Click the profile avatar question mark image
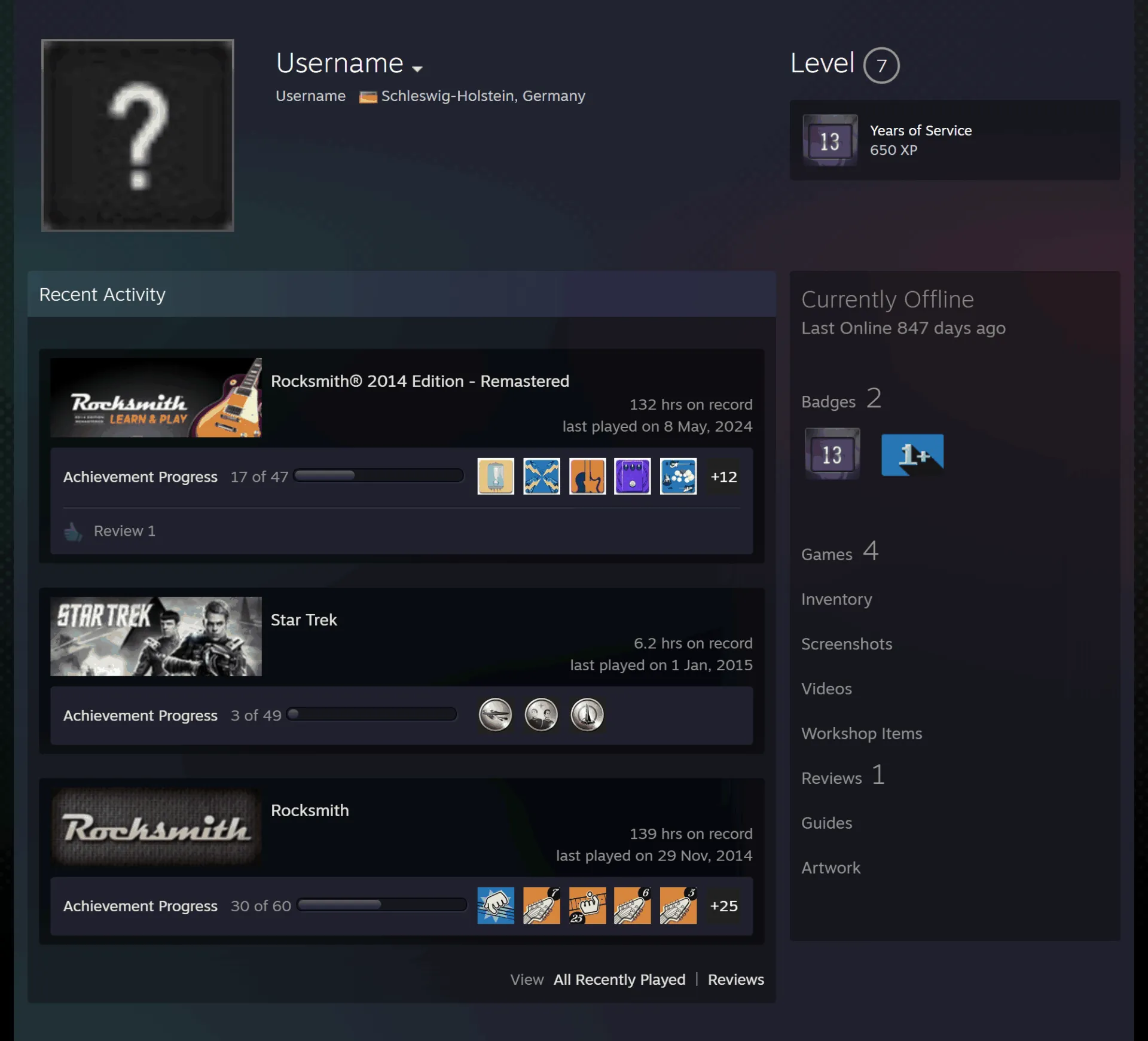 (x=138, y=135)
